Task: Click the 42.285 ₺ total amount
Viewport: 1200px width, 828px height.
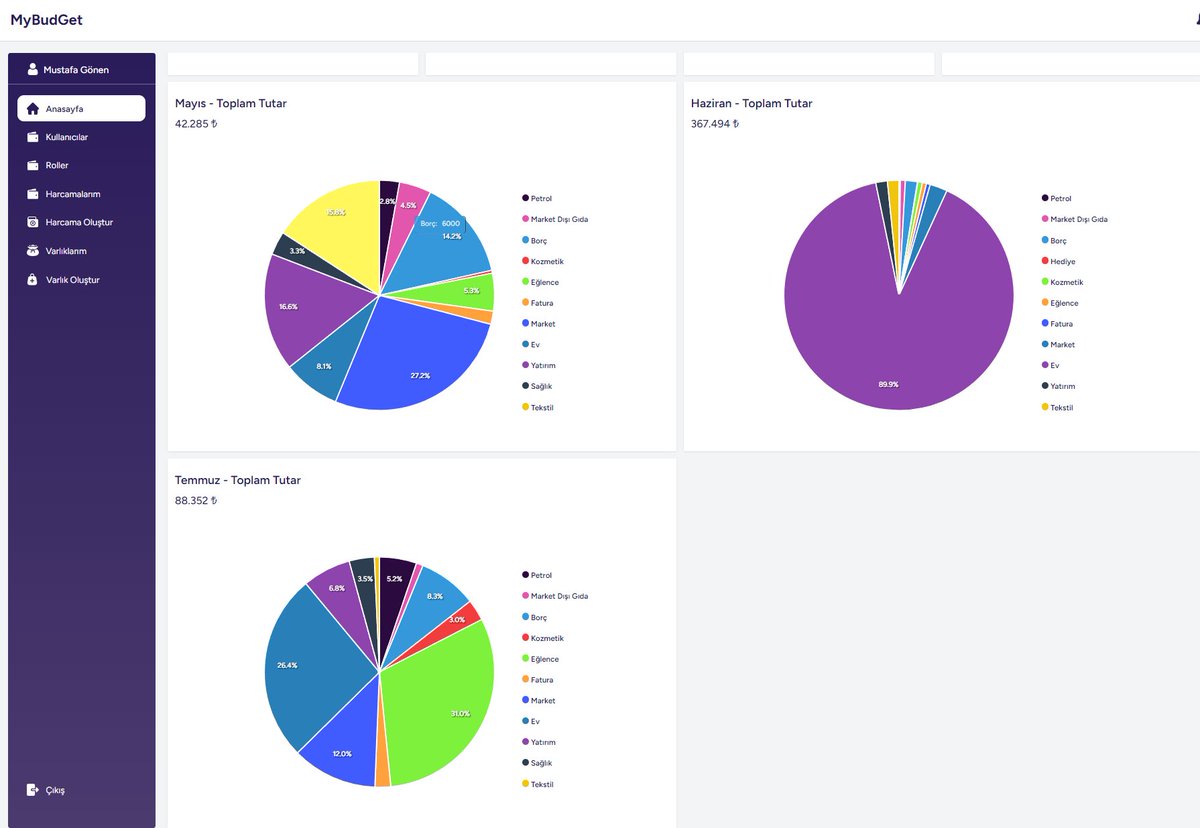Action: click(196, 124)
